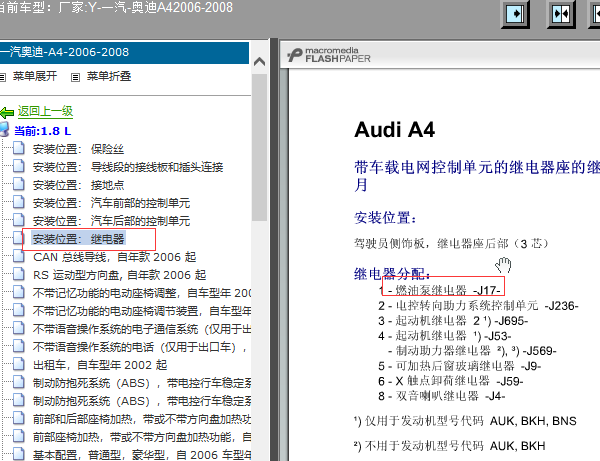This screenshot has height=461, width=600.
Task: Click the computer icon beside 当前:1.8 L
Action: (x=4, y=129)
